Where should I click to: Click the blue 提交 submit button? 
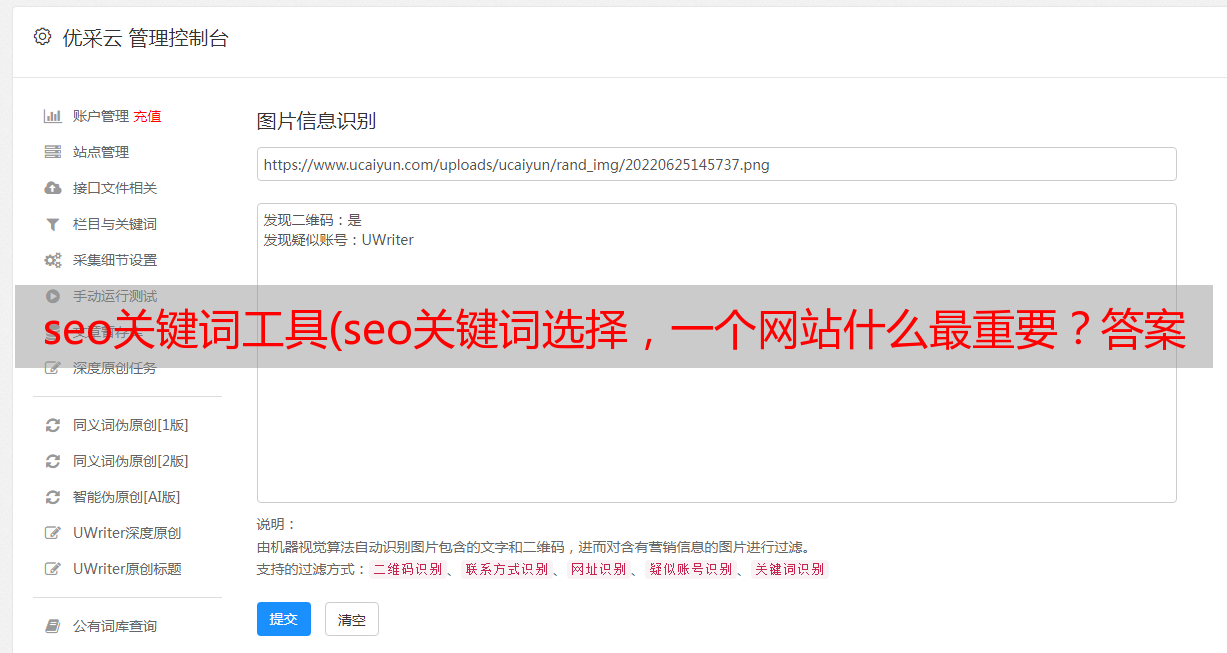coord(284,619)
